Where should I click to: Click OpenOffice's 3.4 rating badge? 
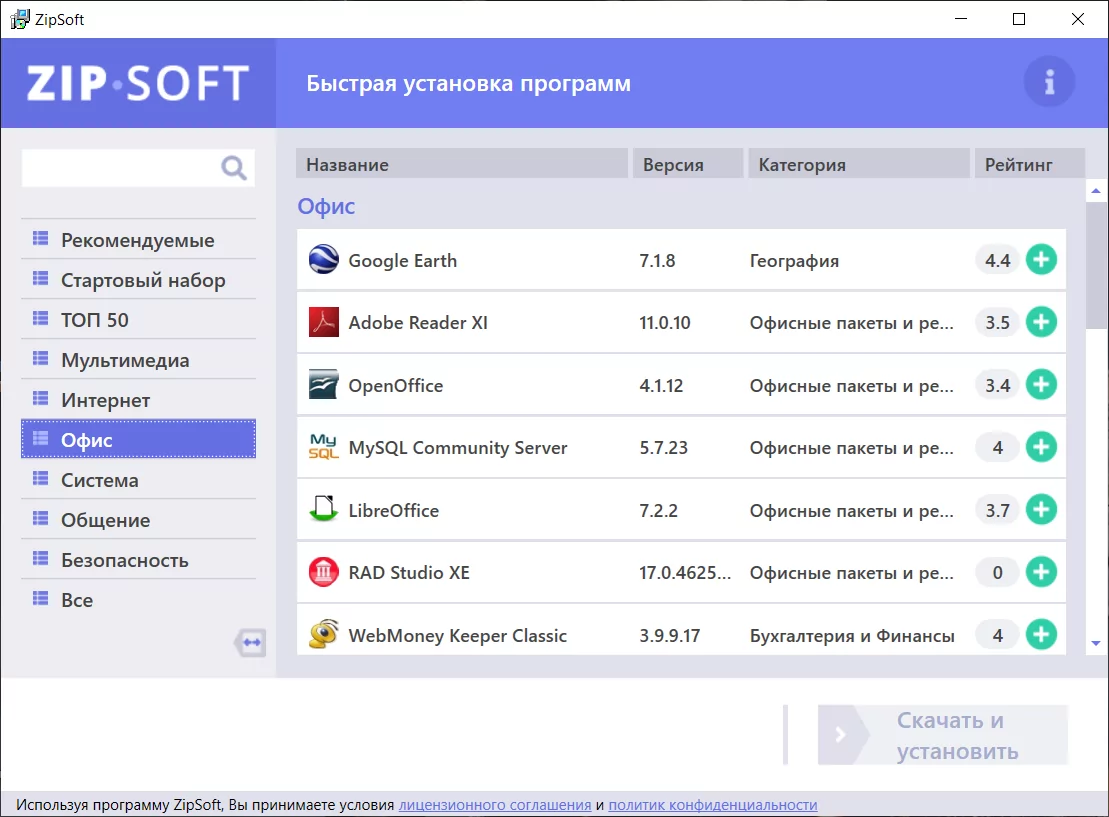click(997, 386)
